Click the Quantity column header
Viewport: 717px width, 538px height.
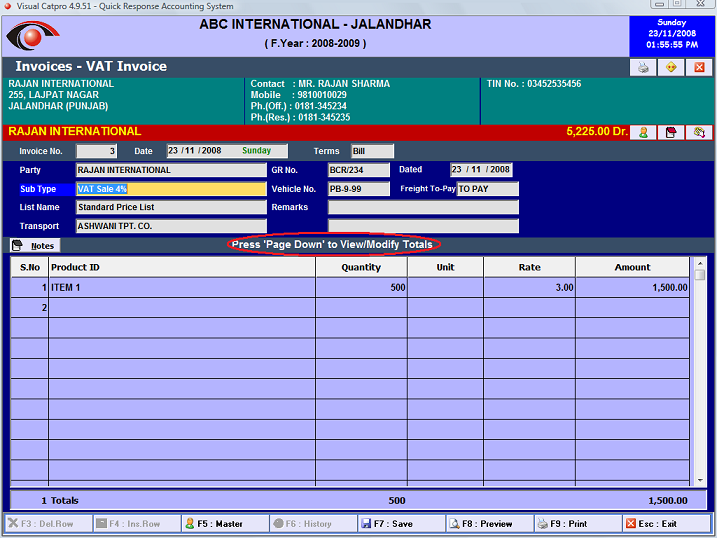tap(361, 267)
